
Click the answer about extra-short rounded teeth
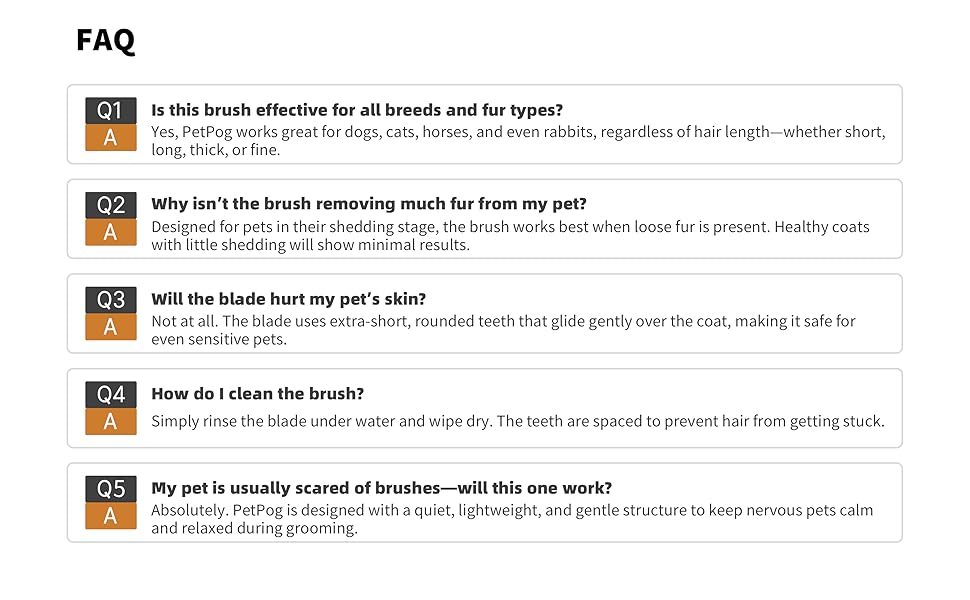[x=503, y=330]
